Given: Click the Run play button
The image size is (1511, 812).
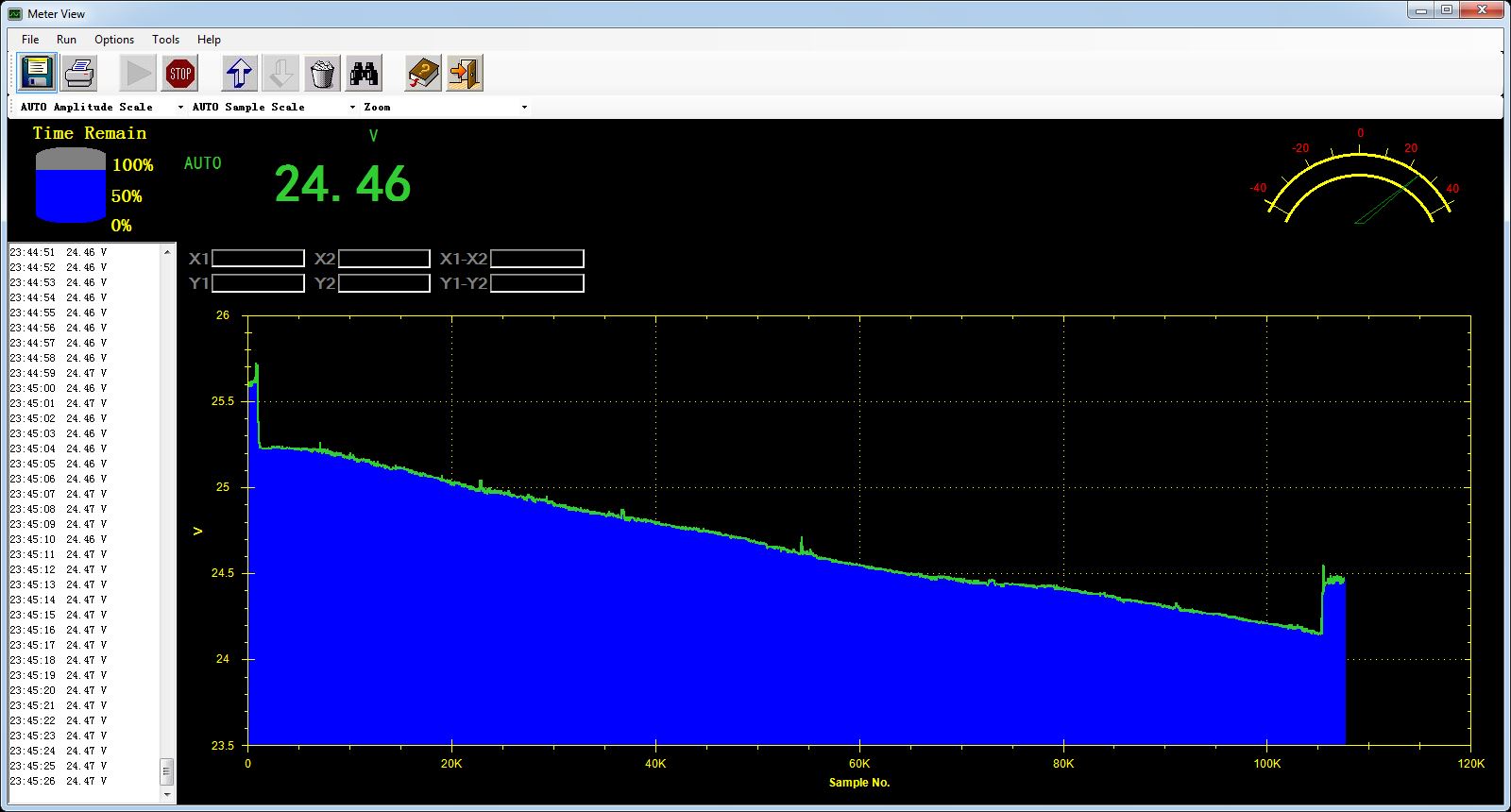Looking at the screenshot, I should pos(138,73).
